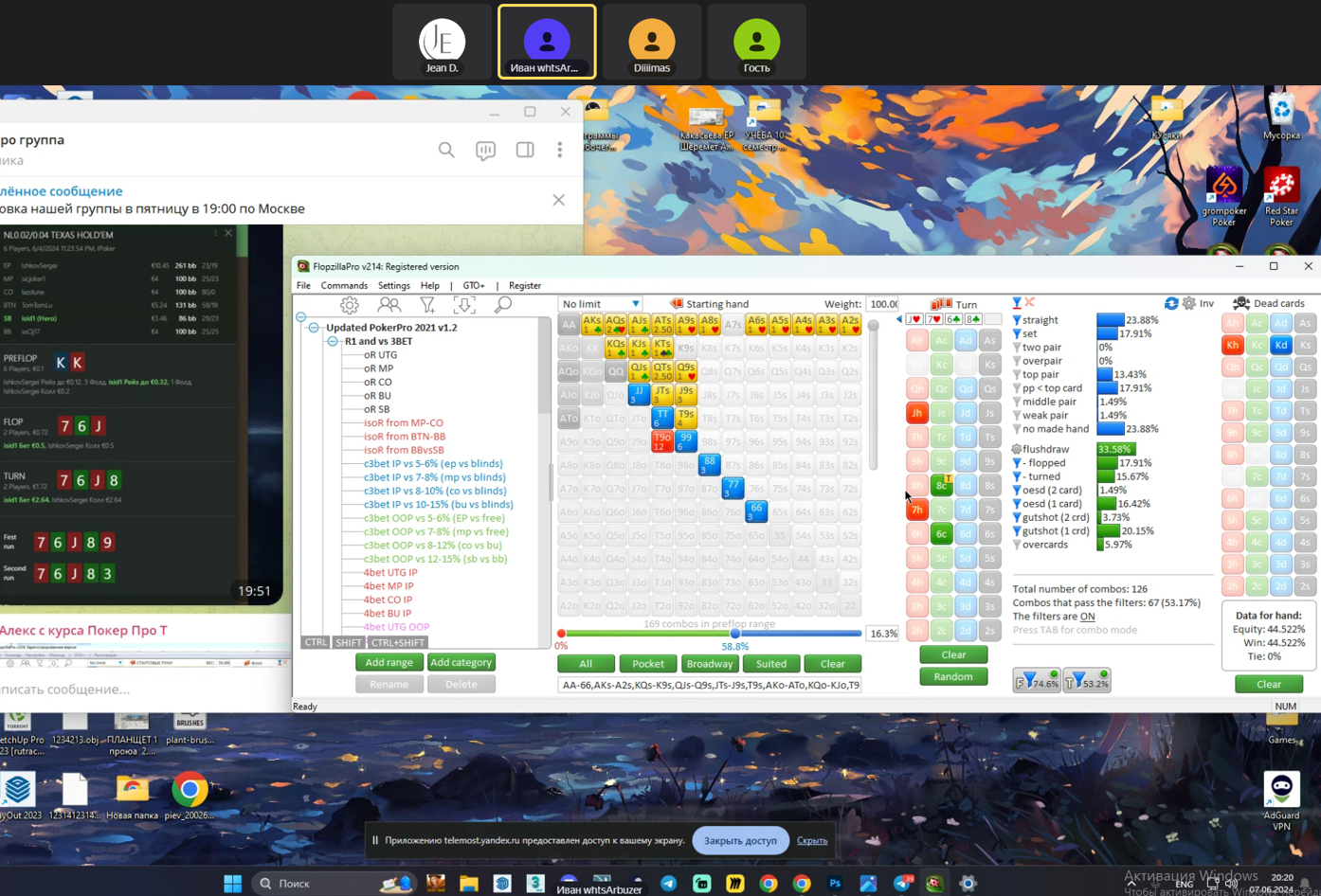Click the blue filter icon above statistics

click(1017, 303)
